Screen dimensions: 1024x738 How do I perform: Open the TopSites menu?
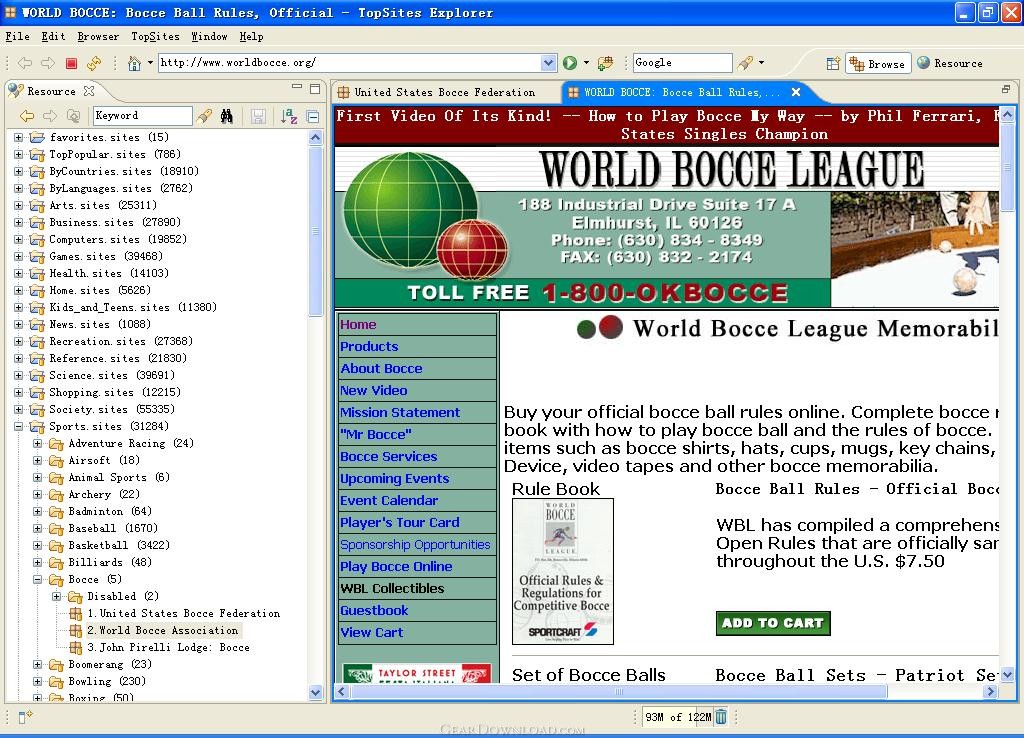(x=155, y=37)
